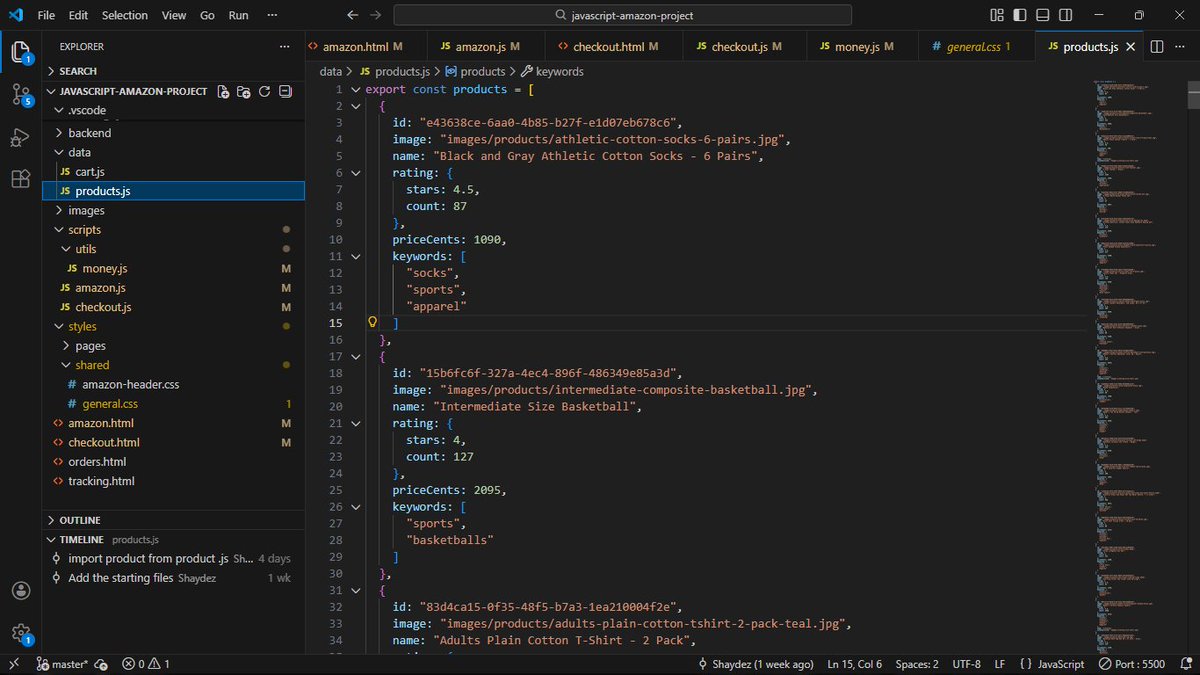This screenshot has width=1200, height=675.
Task: Open the Selection menu
Action: pyautogui.click(x=125, y=15)
